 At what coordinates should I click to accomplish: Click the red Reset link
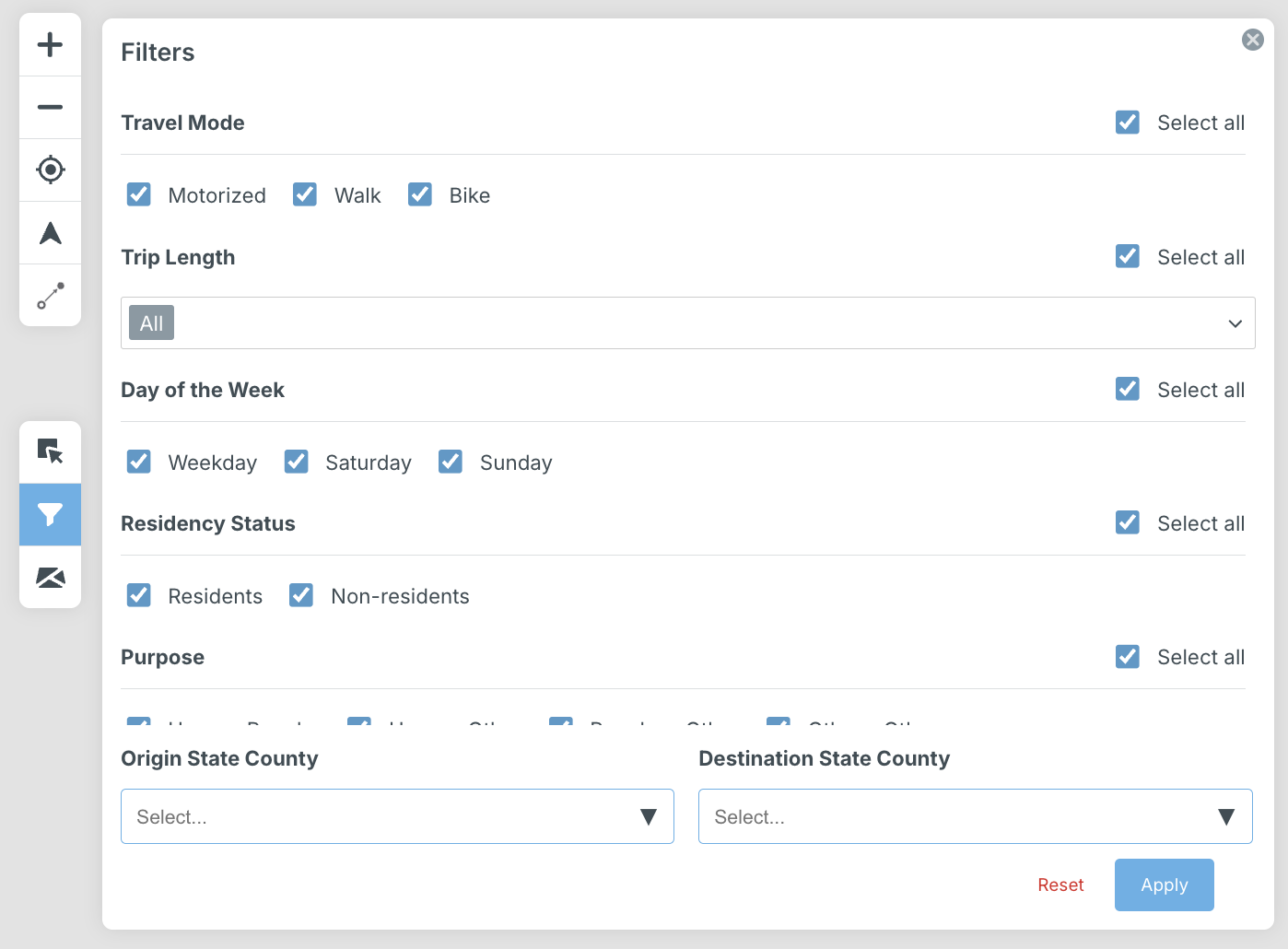(x=1060, y=885)
